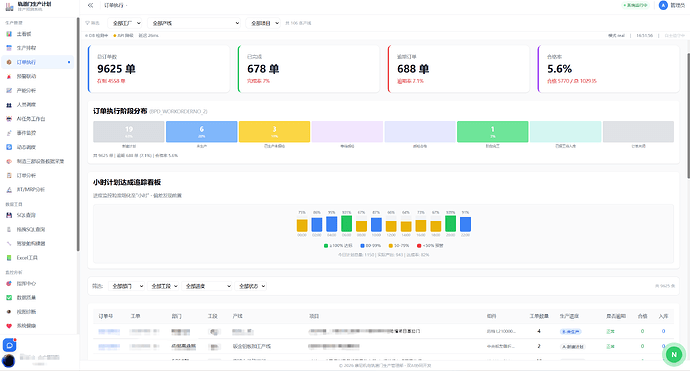Click the green running-status badge at top

(x=635, y=5)
